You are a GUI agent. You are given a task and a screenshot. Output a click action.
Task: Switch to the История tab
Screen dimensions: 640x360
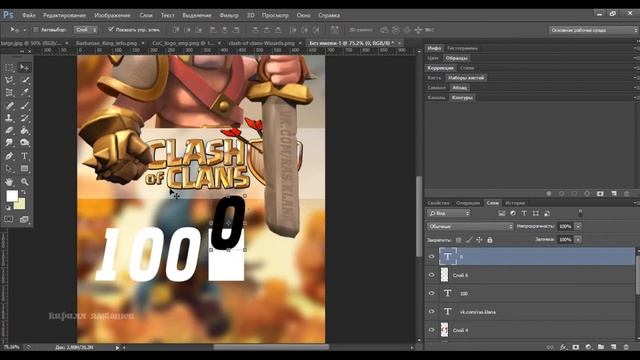point(515,203)
